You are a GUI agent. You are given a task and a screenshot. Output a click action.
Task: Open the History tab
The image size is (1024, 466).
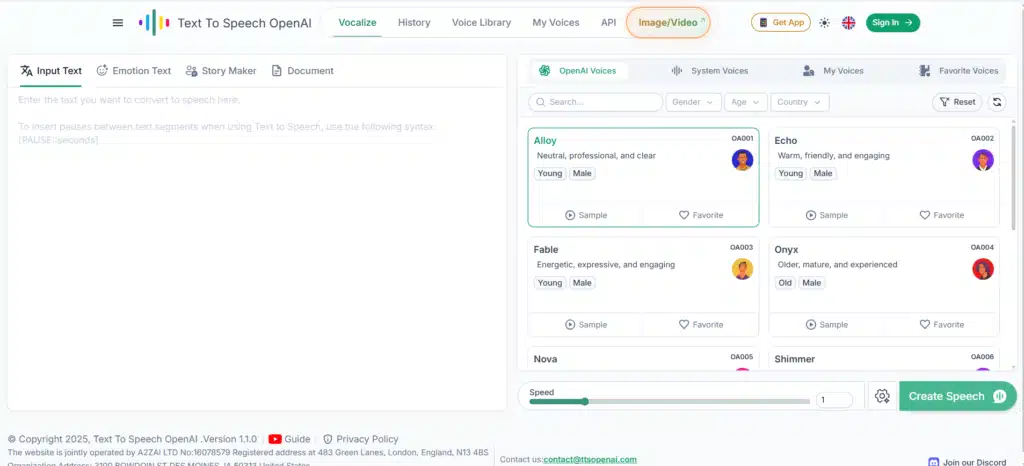pyautogui.click(x=414, y=22)
